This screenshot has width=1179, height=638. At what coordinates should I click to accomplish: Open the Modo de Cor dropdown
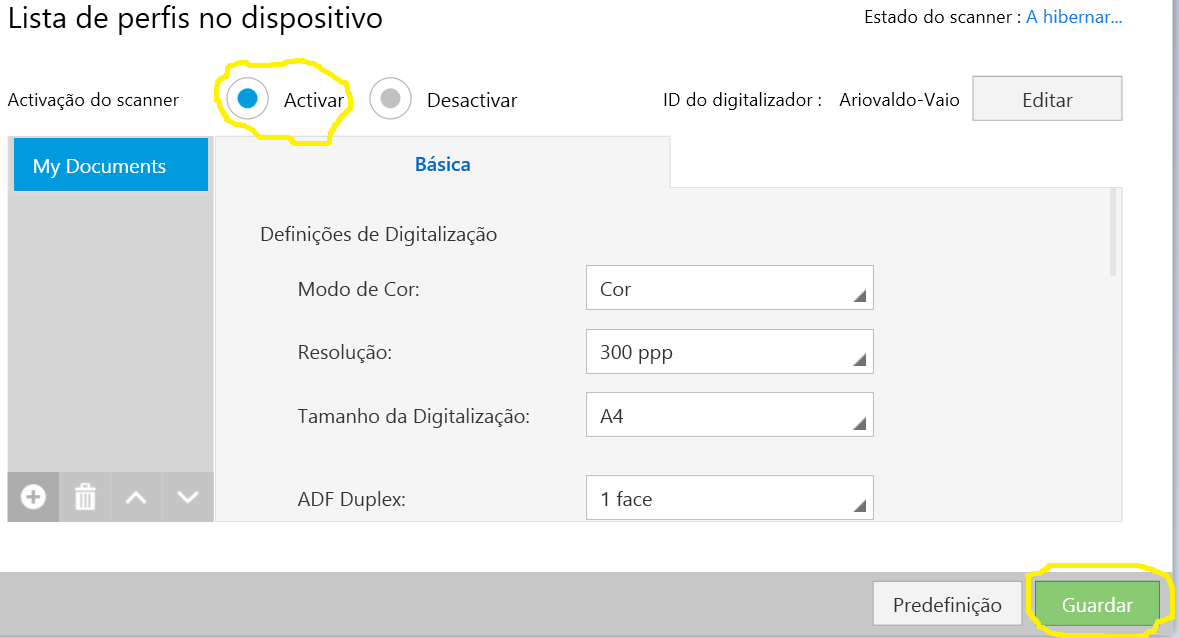pos(729,288)
